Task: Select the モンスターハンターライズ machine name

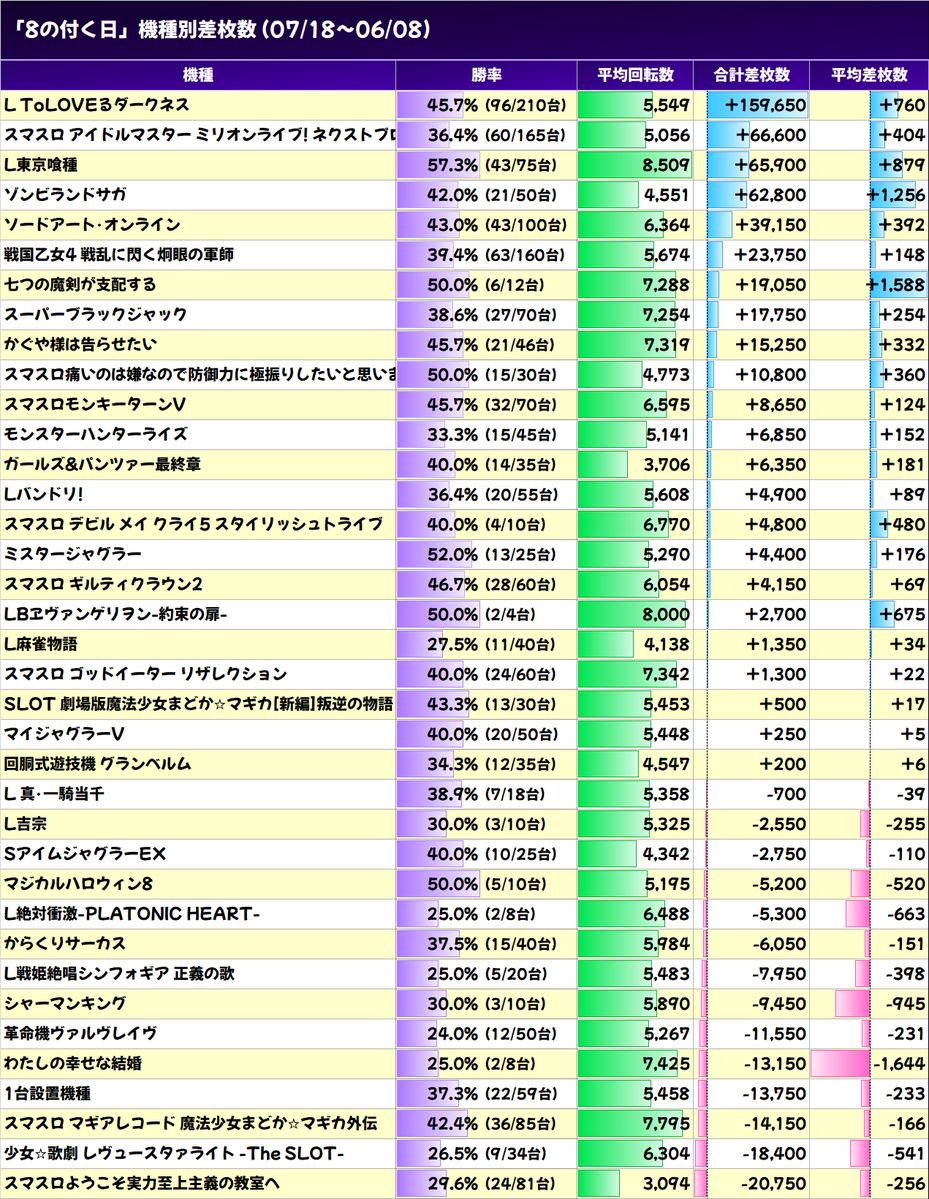Action: pos(96,434)
